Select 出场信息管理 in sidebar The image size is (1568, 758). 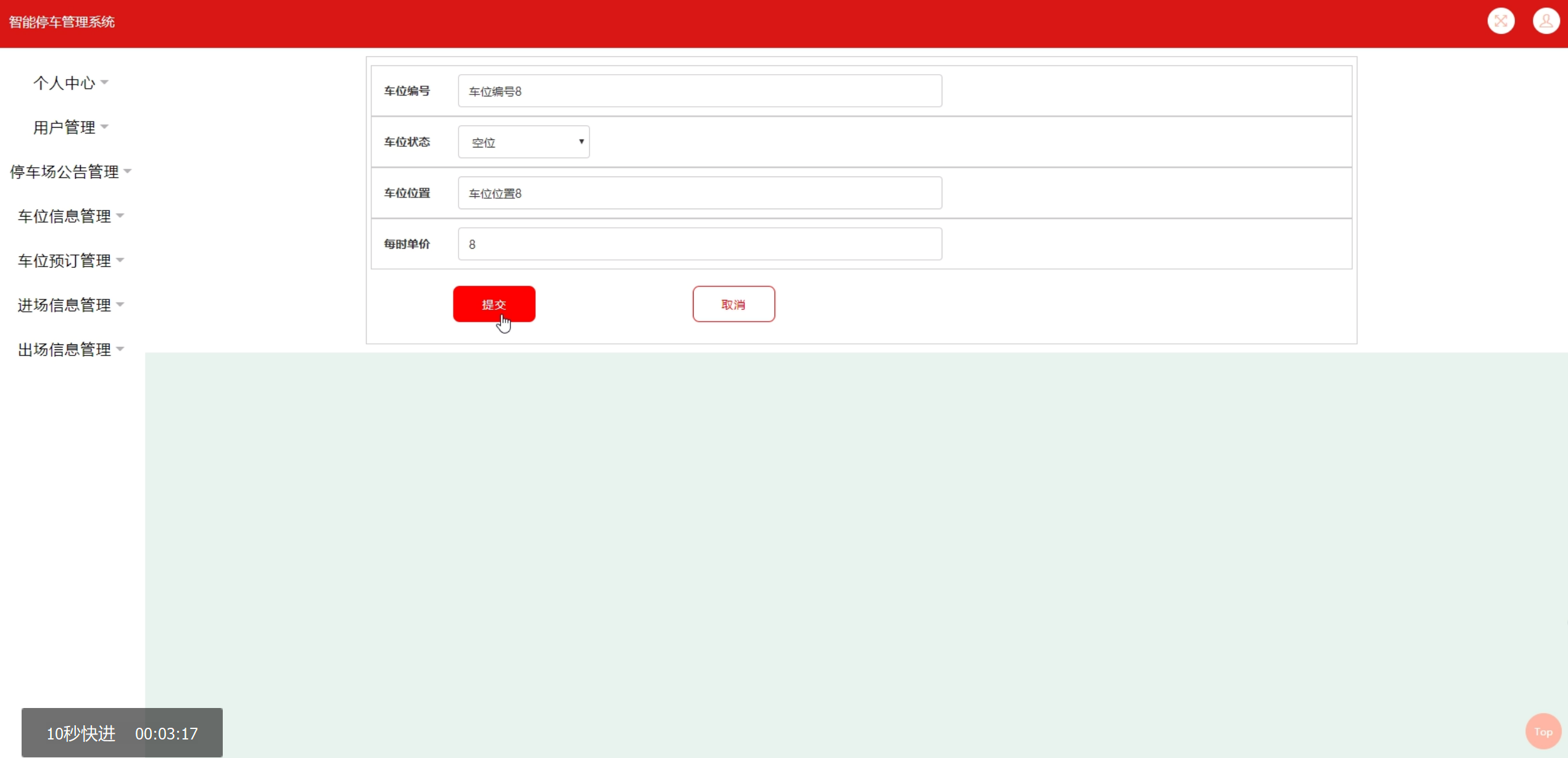[x=64, y=349]
